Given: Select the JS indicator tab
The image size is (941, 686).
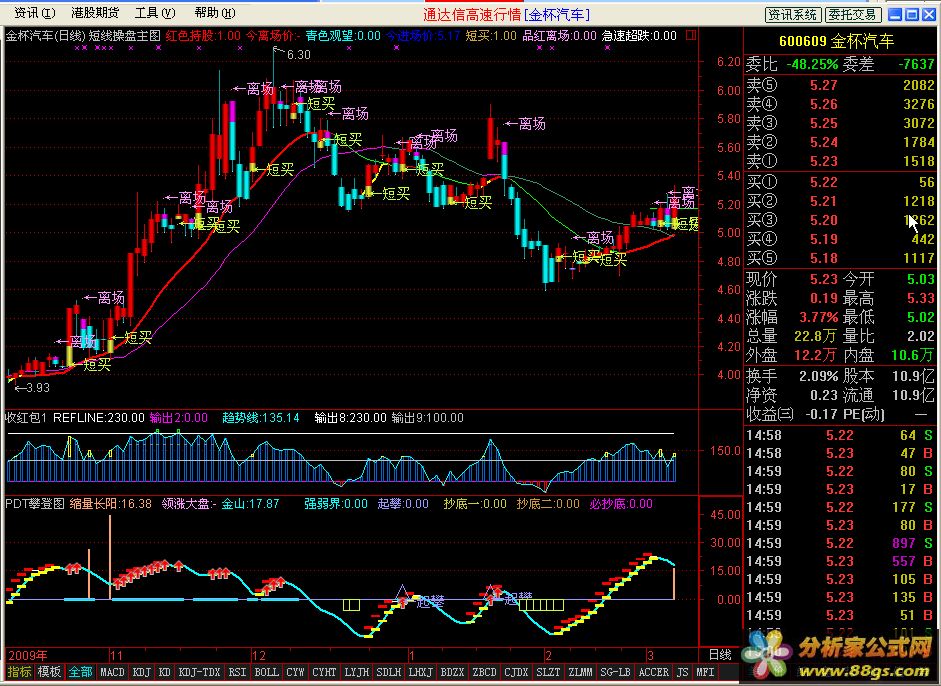Looking at the screenshot, I should pos(682,672).
